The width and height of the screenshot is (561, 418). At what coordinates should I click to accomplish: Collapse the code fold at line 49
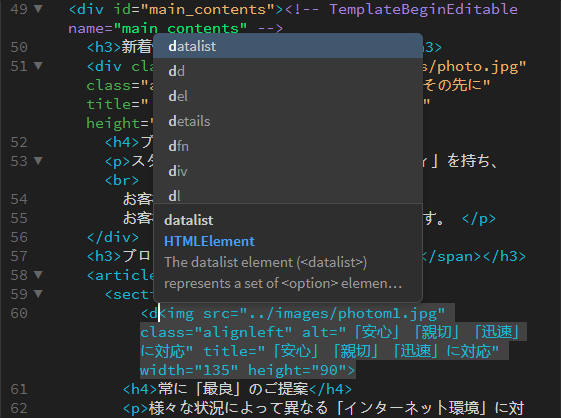pyautogui.click(x=38, y=9)
